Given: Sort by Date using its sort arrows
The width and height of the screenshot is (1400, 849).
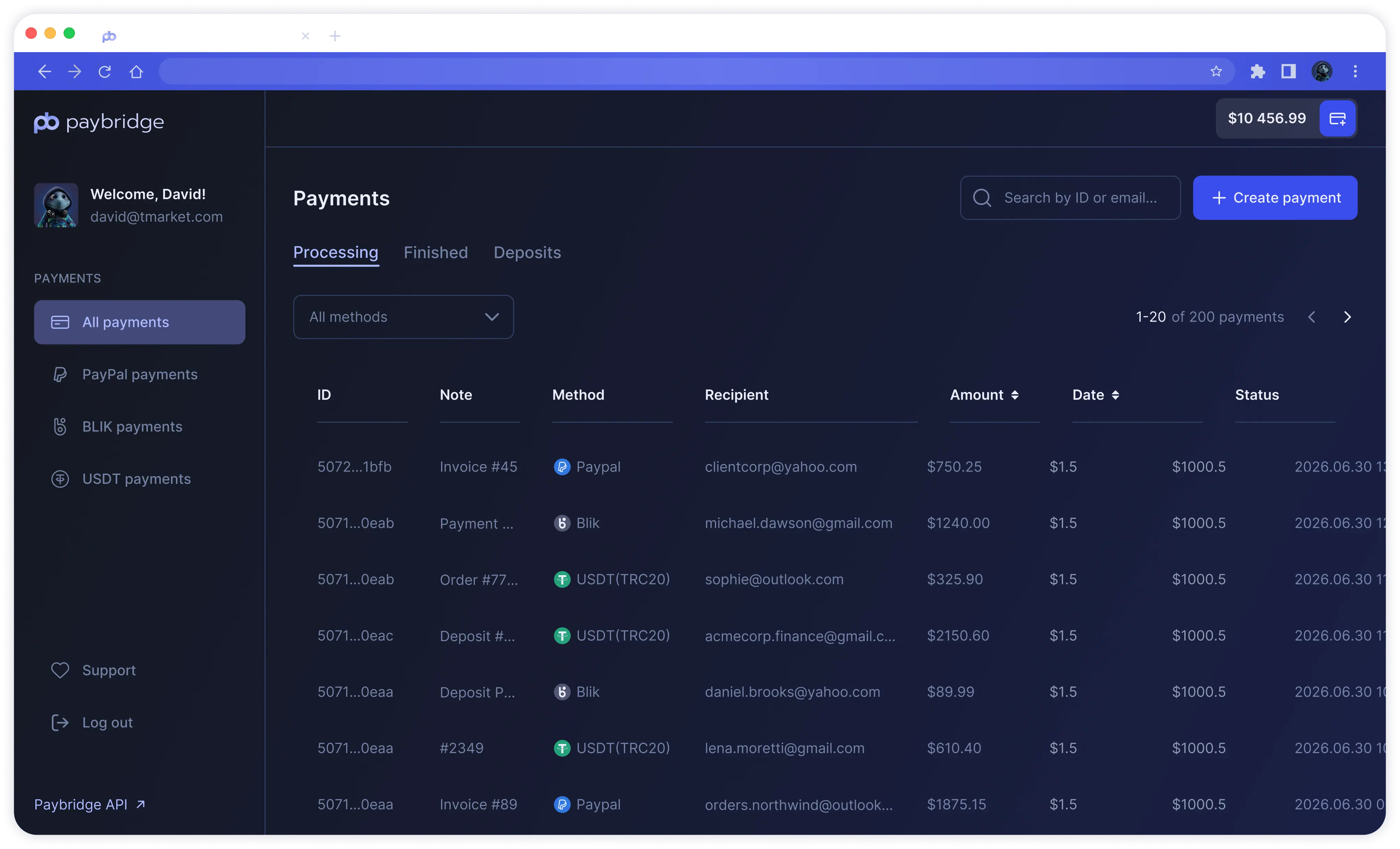Looking at the screenshot, I should [1115, 395].
